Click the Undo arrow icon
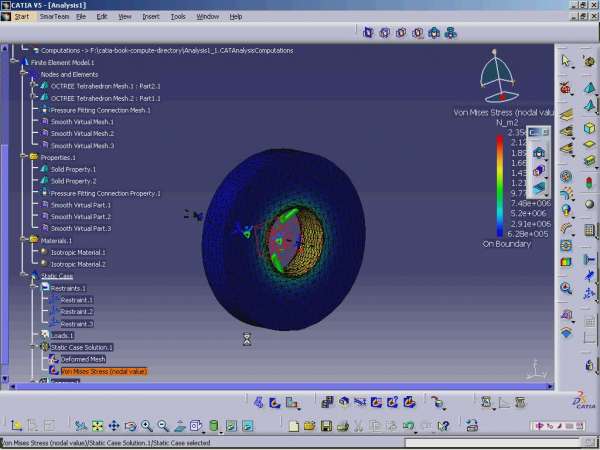 [409, 426]
